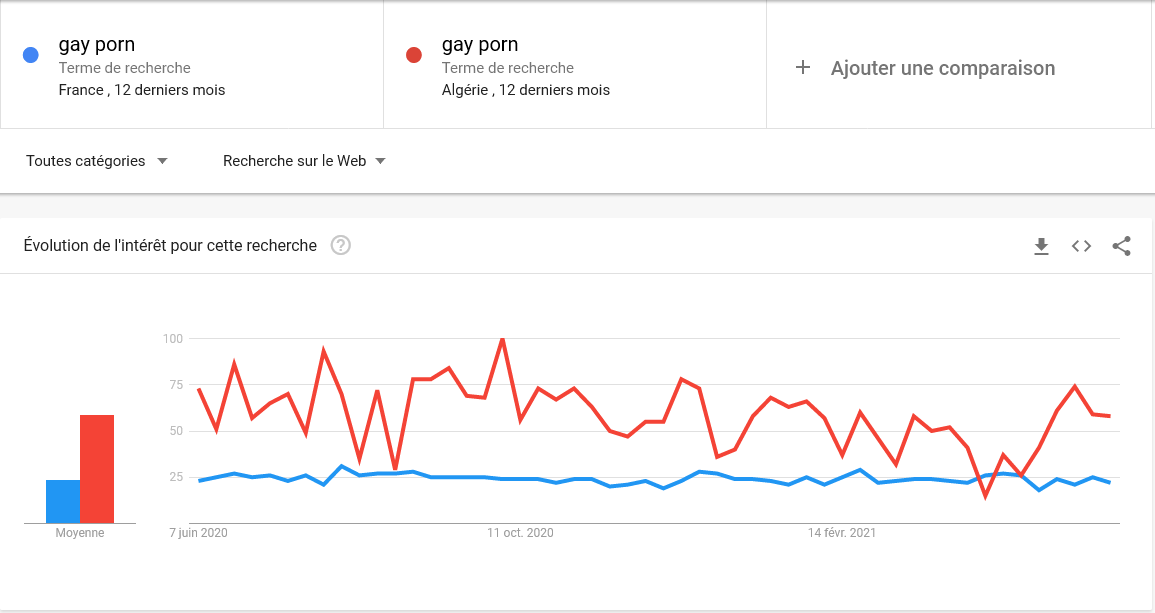Click the 14 févr. 2021 axis label
The width and height of the screenshot is (1155, 613).
842,533
